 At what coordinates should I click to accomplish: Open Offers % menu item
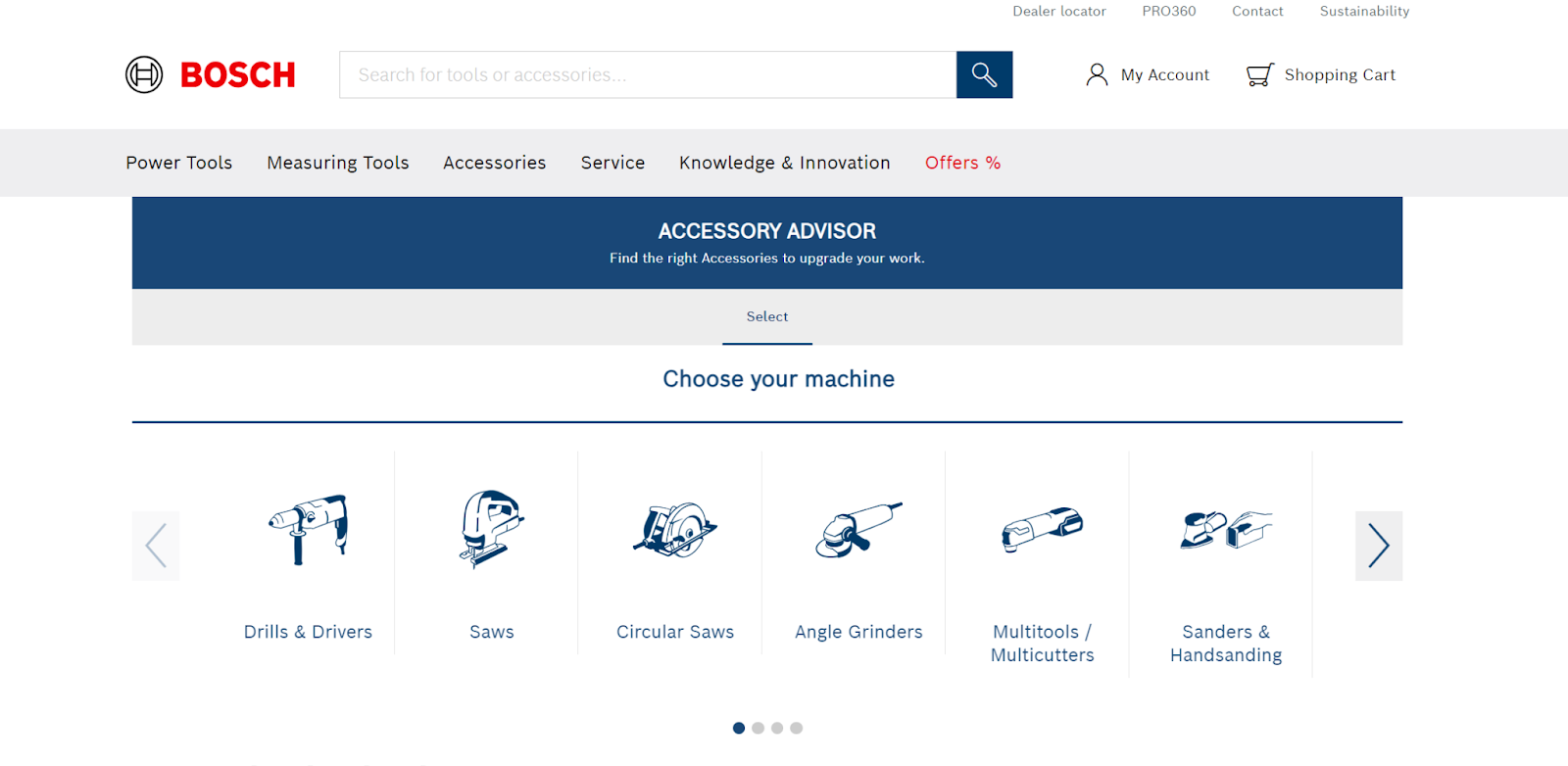click(963, 163)
